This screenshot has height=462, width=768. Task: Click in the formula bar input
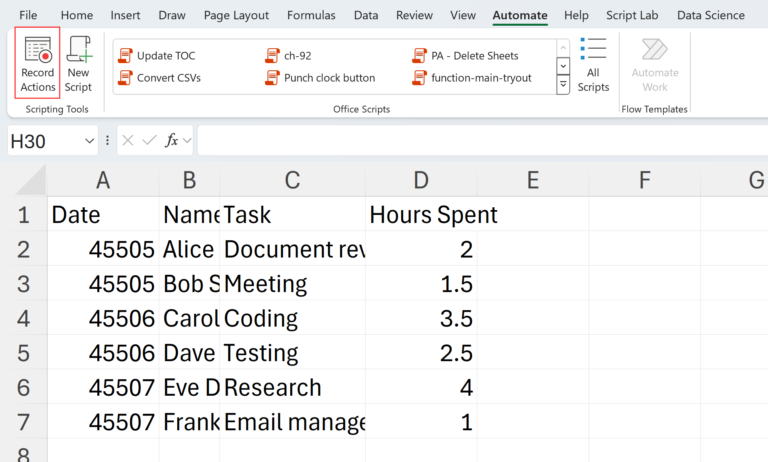click(x=480, y=141)
